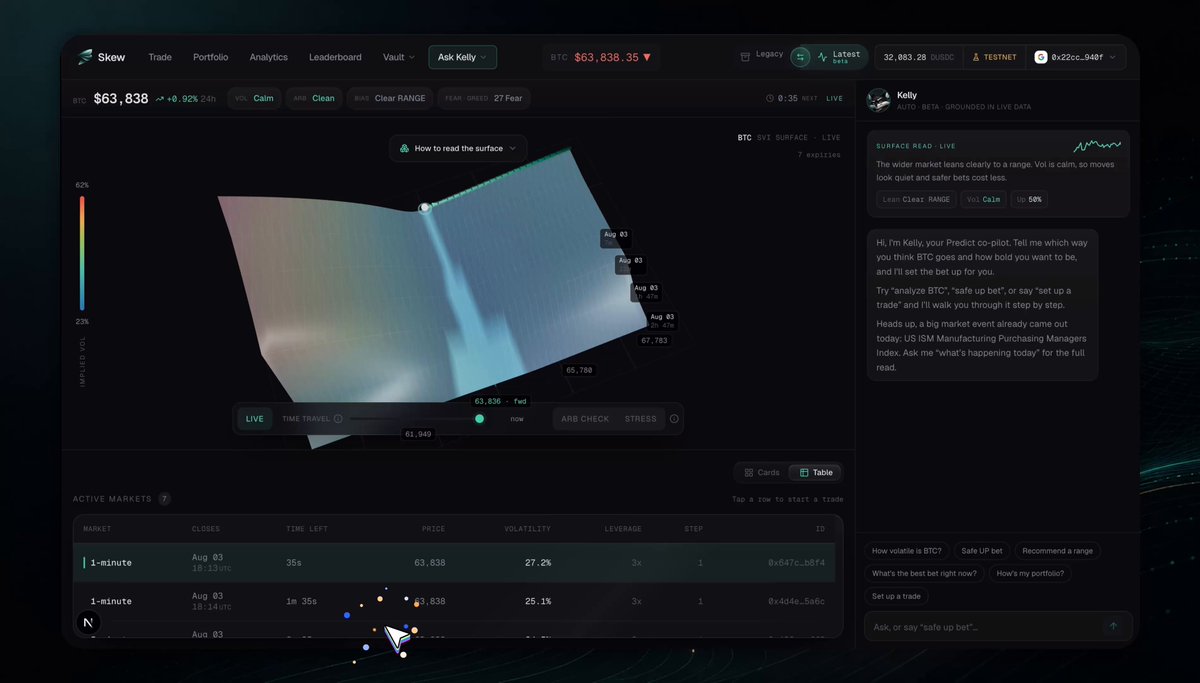Toggle the STRESS overlay
The image size is (1200, 683).
click(641, 419)
